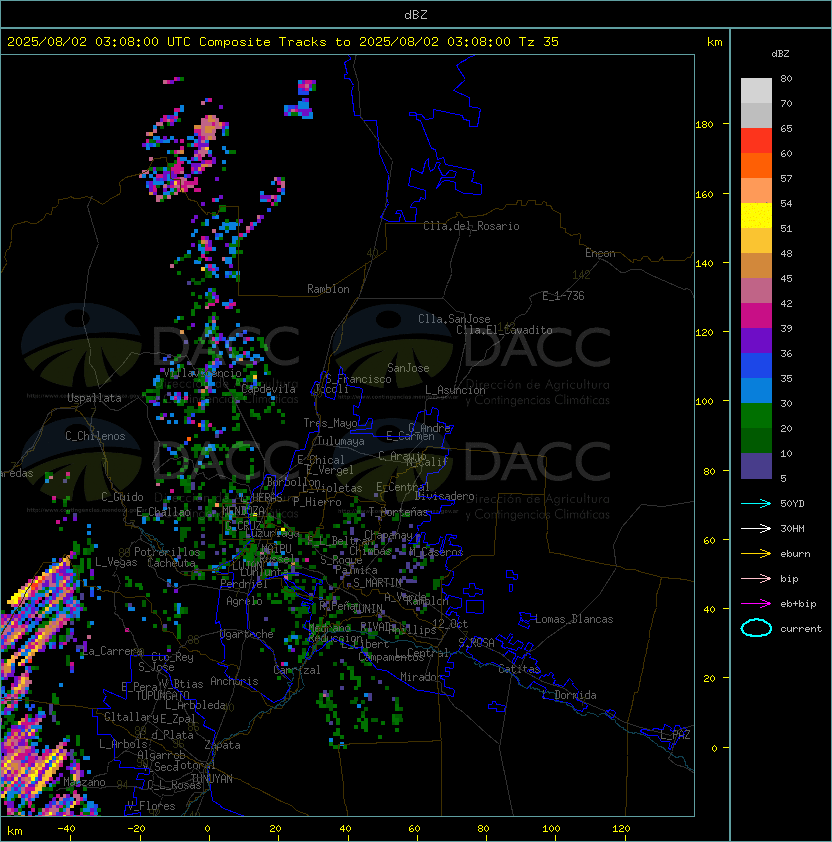Select the 'L_Dormida' map label
This screenshot has height=842, width=832.
(x=569, y=695)
